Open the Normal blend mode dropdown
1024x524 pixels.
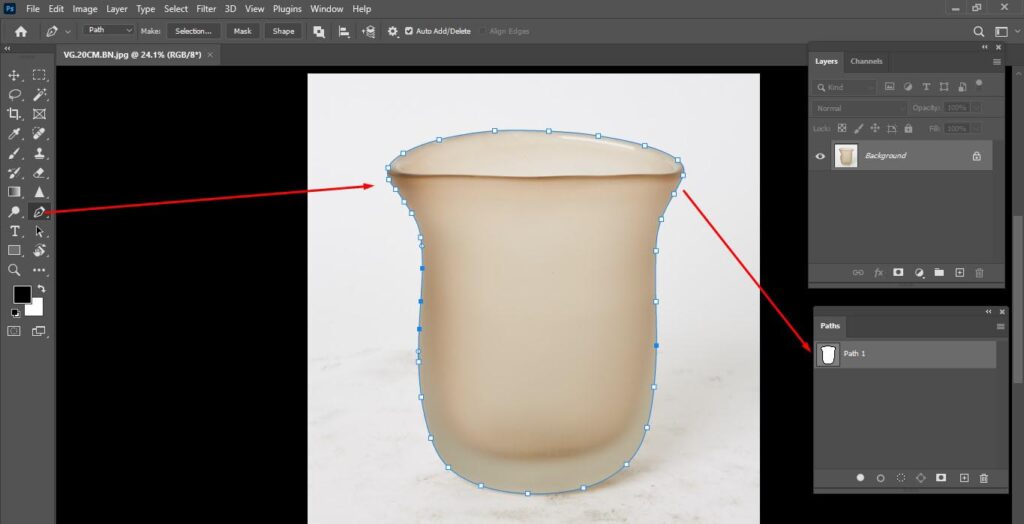[859, 108]
